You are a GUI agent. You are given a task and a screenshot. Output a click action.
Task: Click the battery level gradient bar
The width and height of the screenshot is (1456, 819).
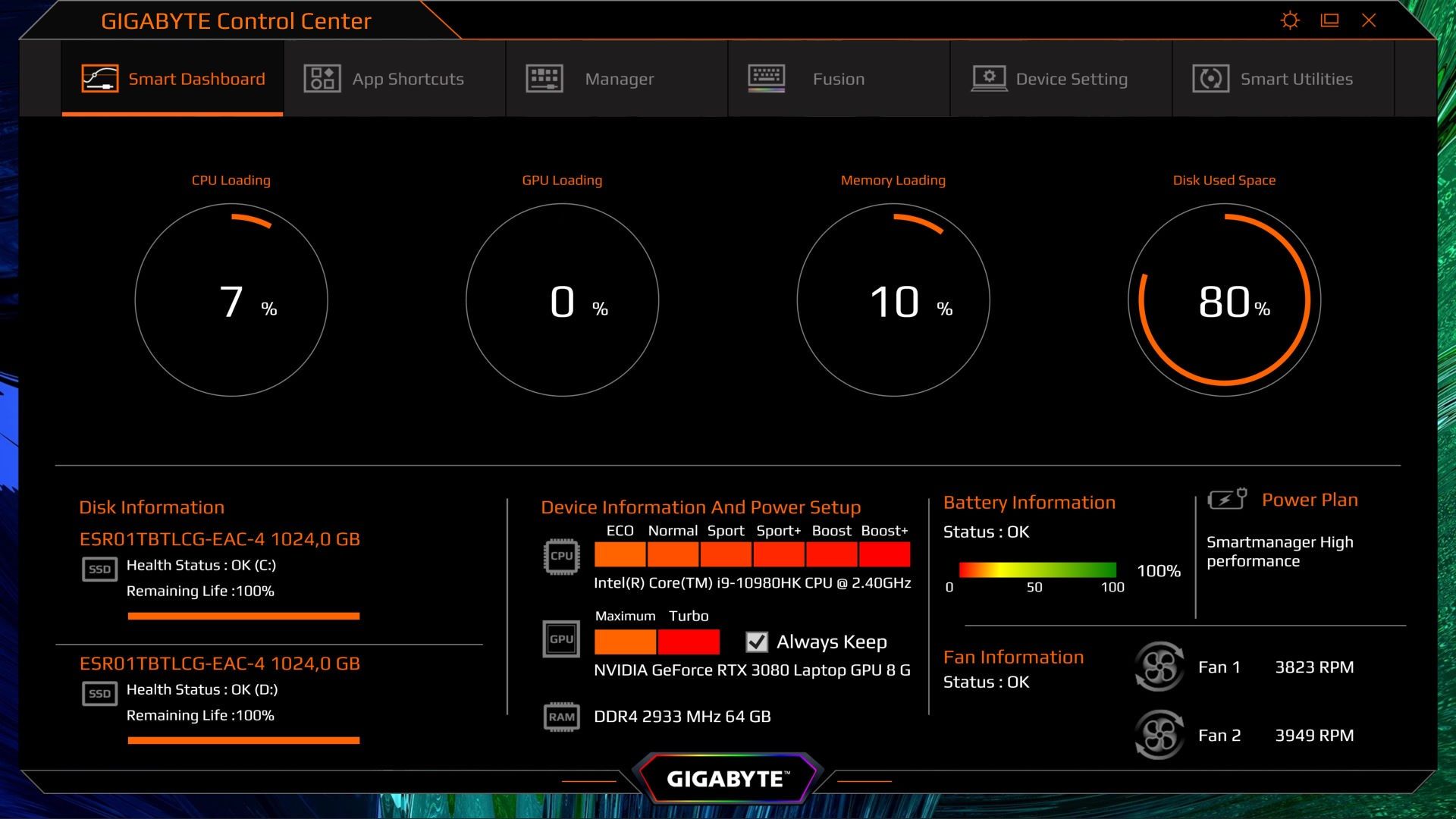[x=1037, y=570]
